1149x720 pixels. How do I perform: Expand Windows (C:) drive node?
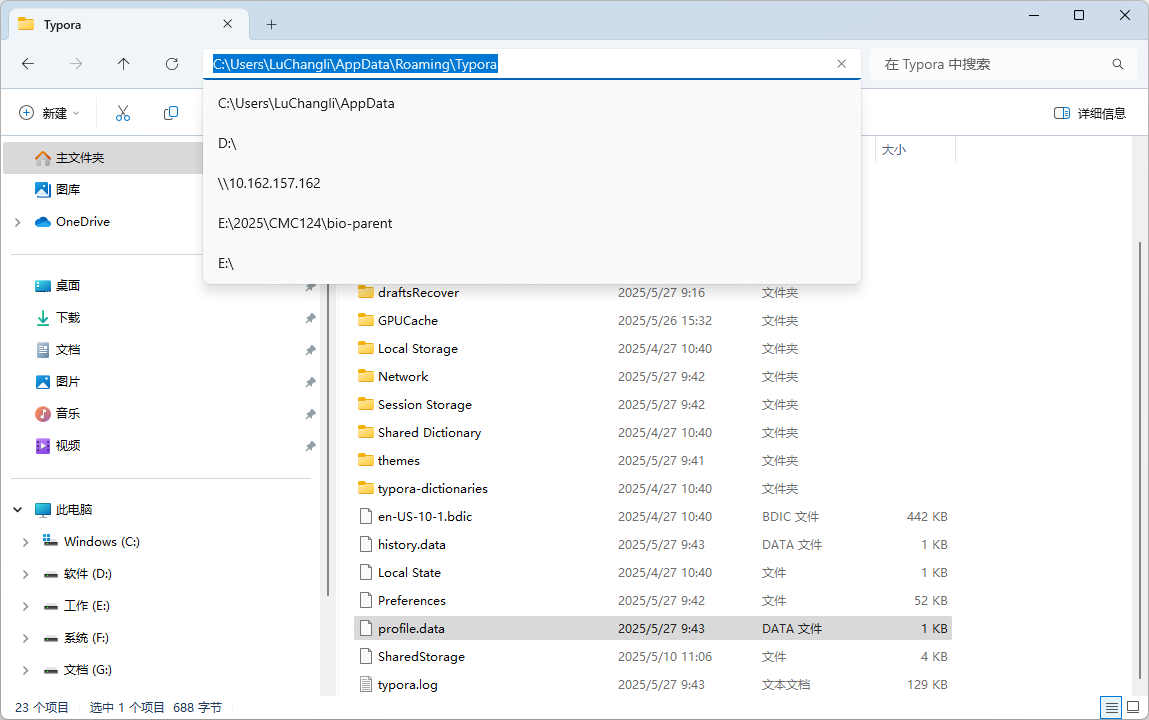click(26, 542)
